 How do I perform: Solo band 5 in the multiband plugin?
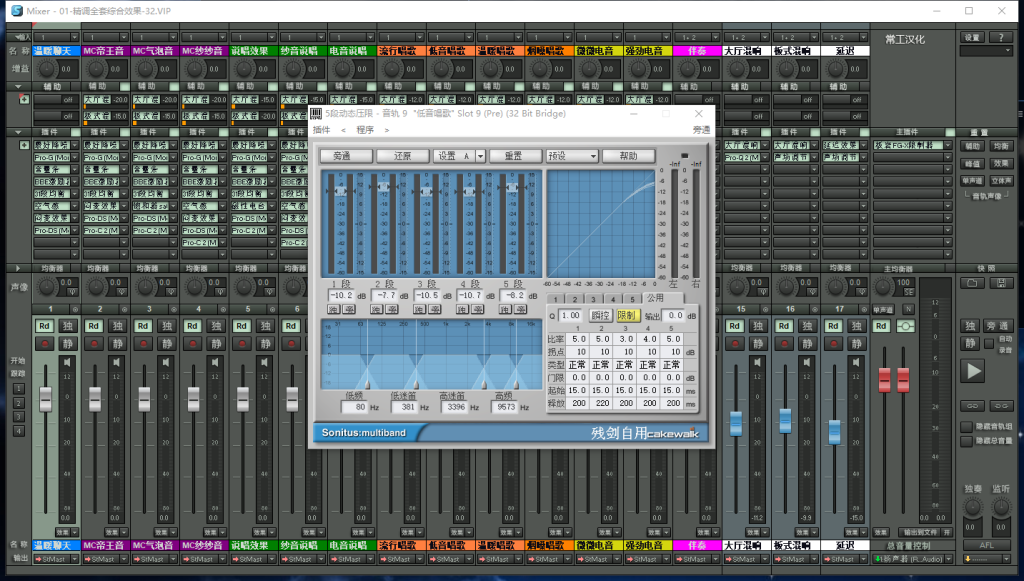505,309
